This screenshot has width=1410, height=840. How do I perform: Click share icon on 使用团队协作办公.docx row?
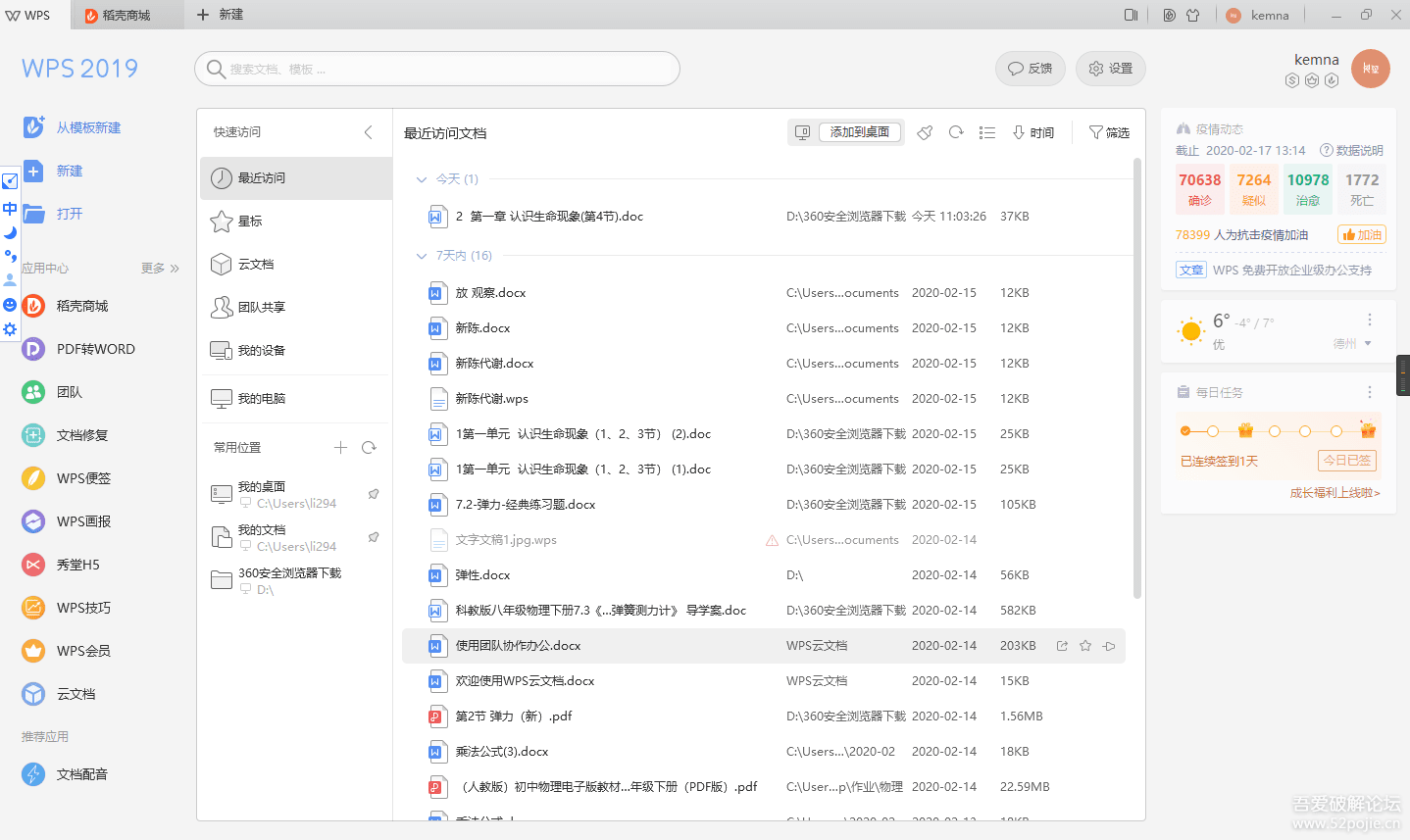[1062, 646]
